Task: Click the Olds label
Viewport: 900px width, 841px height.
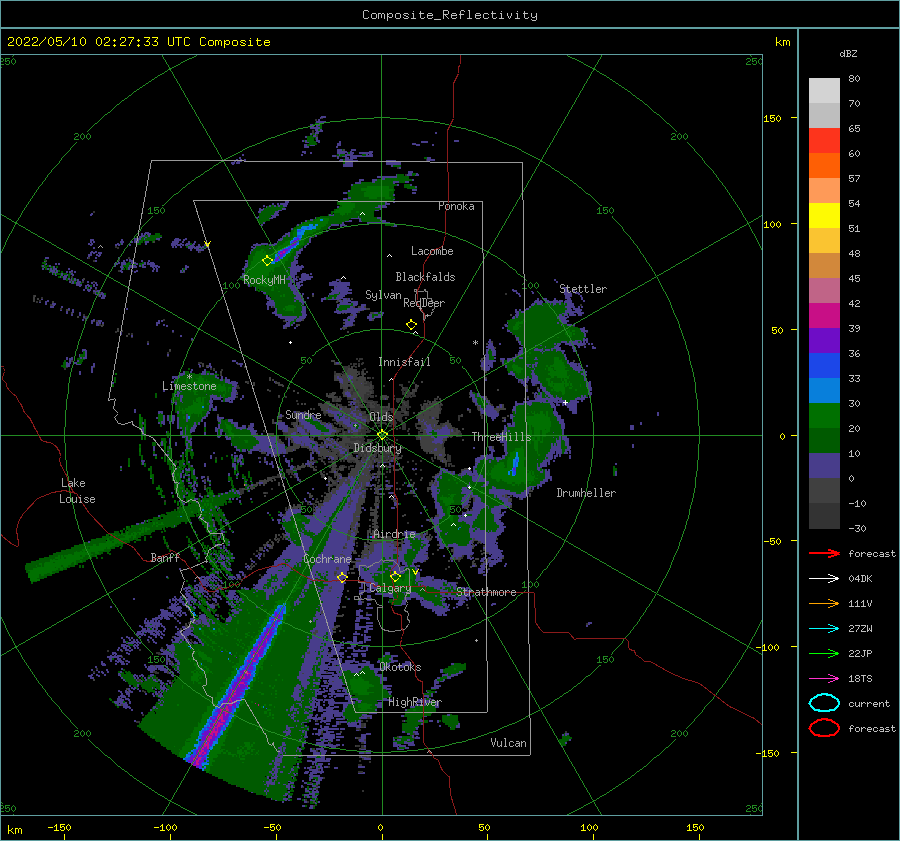Action: tap(381, 417)
